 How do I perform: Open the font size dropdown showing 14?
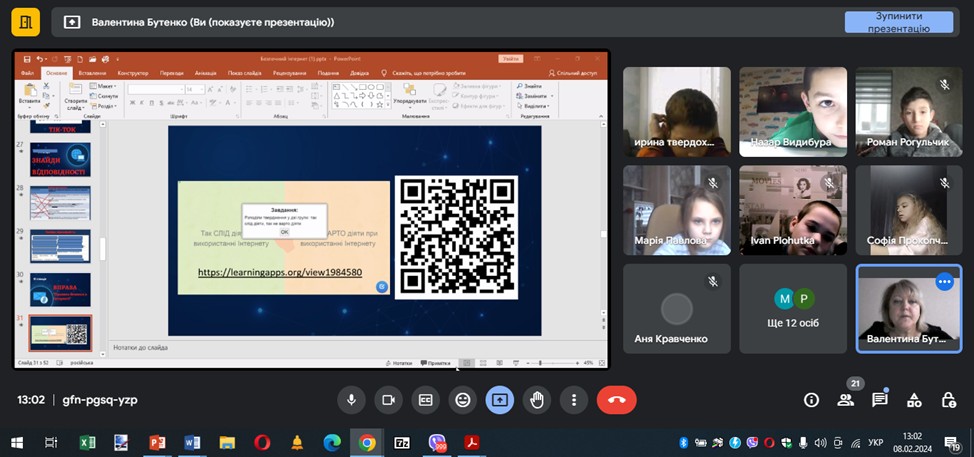pos(194,89)
